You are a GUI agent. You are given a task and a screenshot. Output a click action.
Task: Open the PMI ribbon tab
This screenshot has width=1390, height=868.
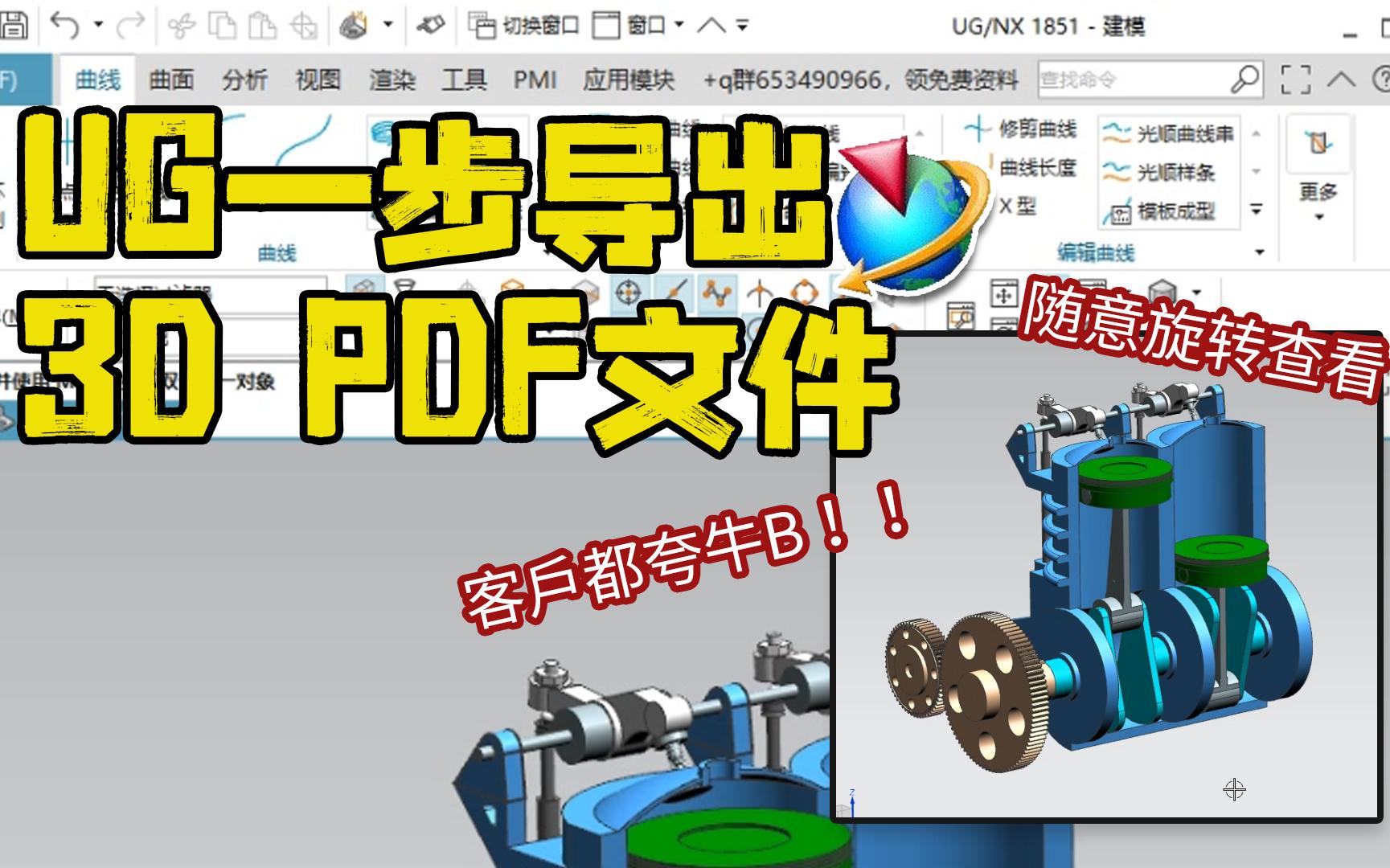(x=535, y=80)
